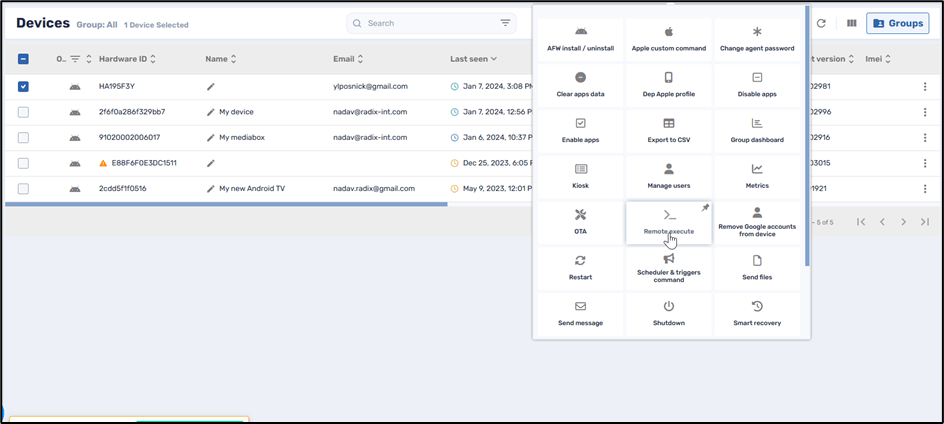Sort by Hardware ID column arrows
This screenshot has width=944, height=424.
(x=153, y=59)
